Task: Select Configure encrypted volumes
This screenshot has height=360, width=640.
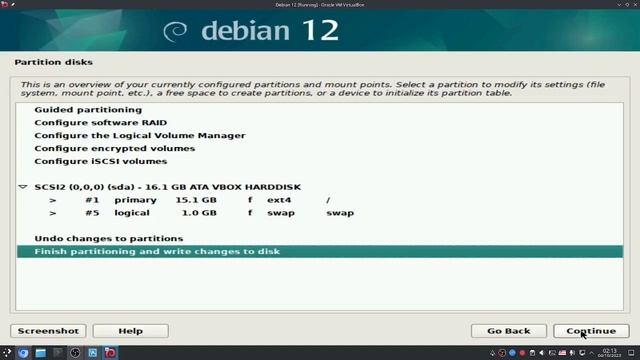Action: [x=114, y=148]
